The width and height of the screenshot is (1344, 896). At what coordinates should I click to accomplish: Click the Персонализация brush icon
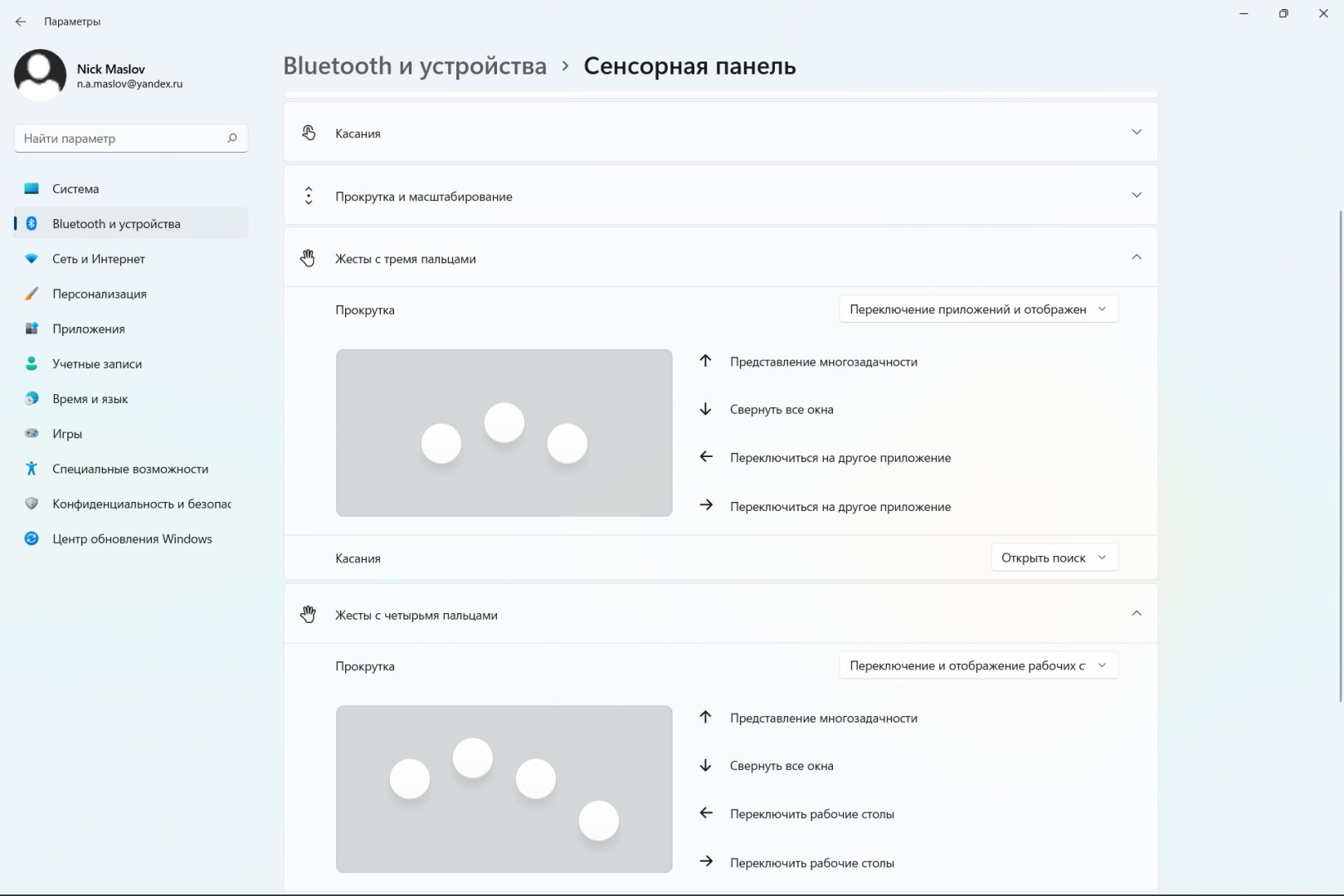pyautogui.click(x=32, y=294)
